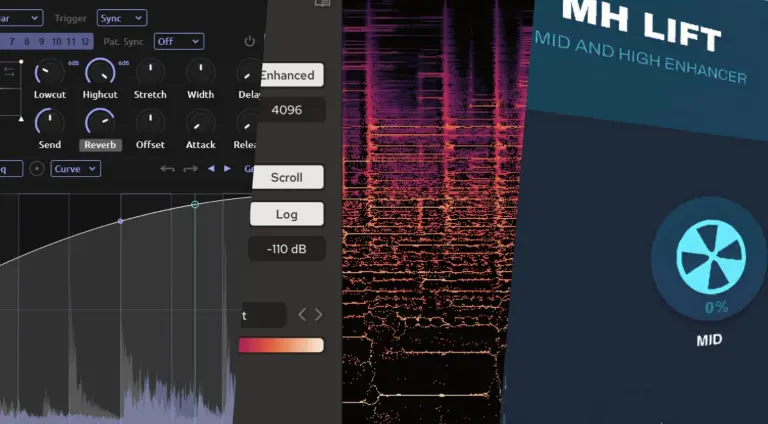768x424 pixels.
Task: Click the Enhanced button
Action: coord(291,75)
